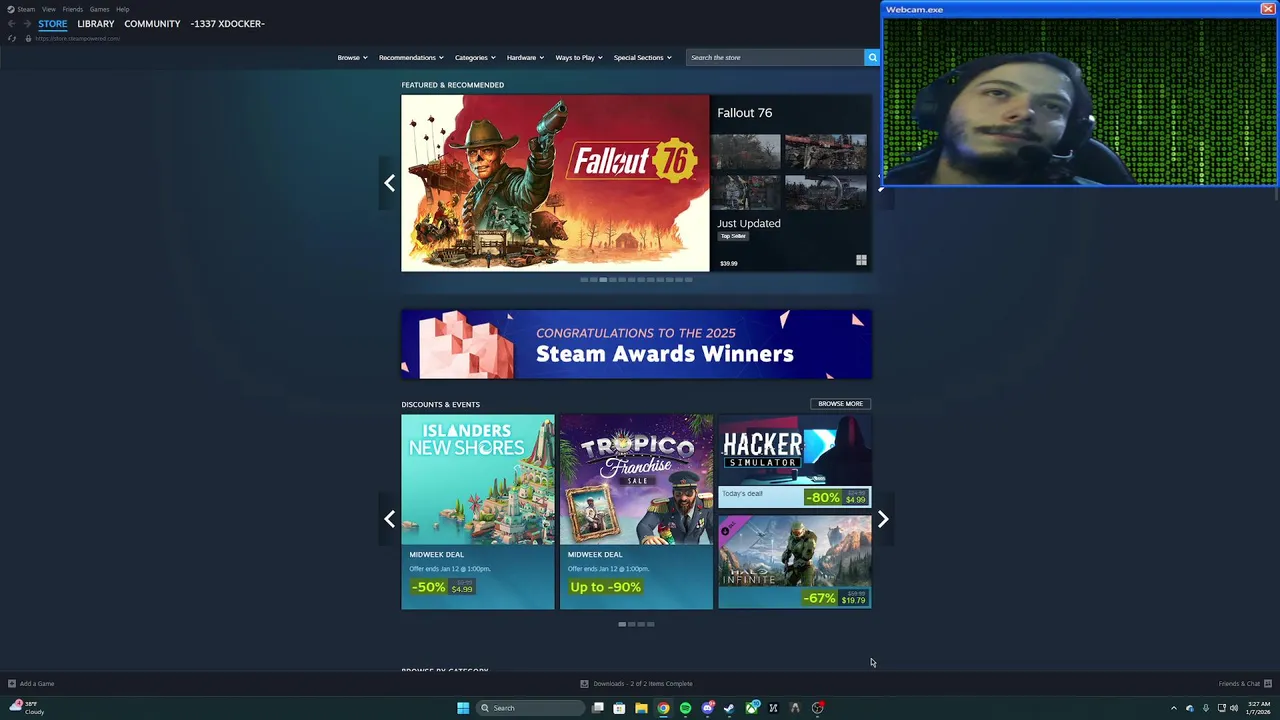Open the Hacker Simulator daily deal
Viewport: 1280px width, 720px height.
point(795,461)
